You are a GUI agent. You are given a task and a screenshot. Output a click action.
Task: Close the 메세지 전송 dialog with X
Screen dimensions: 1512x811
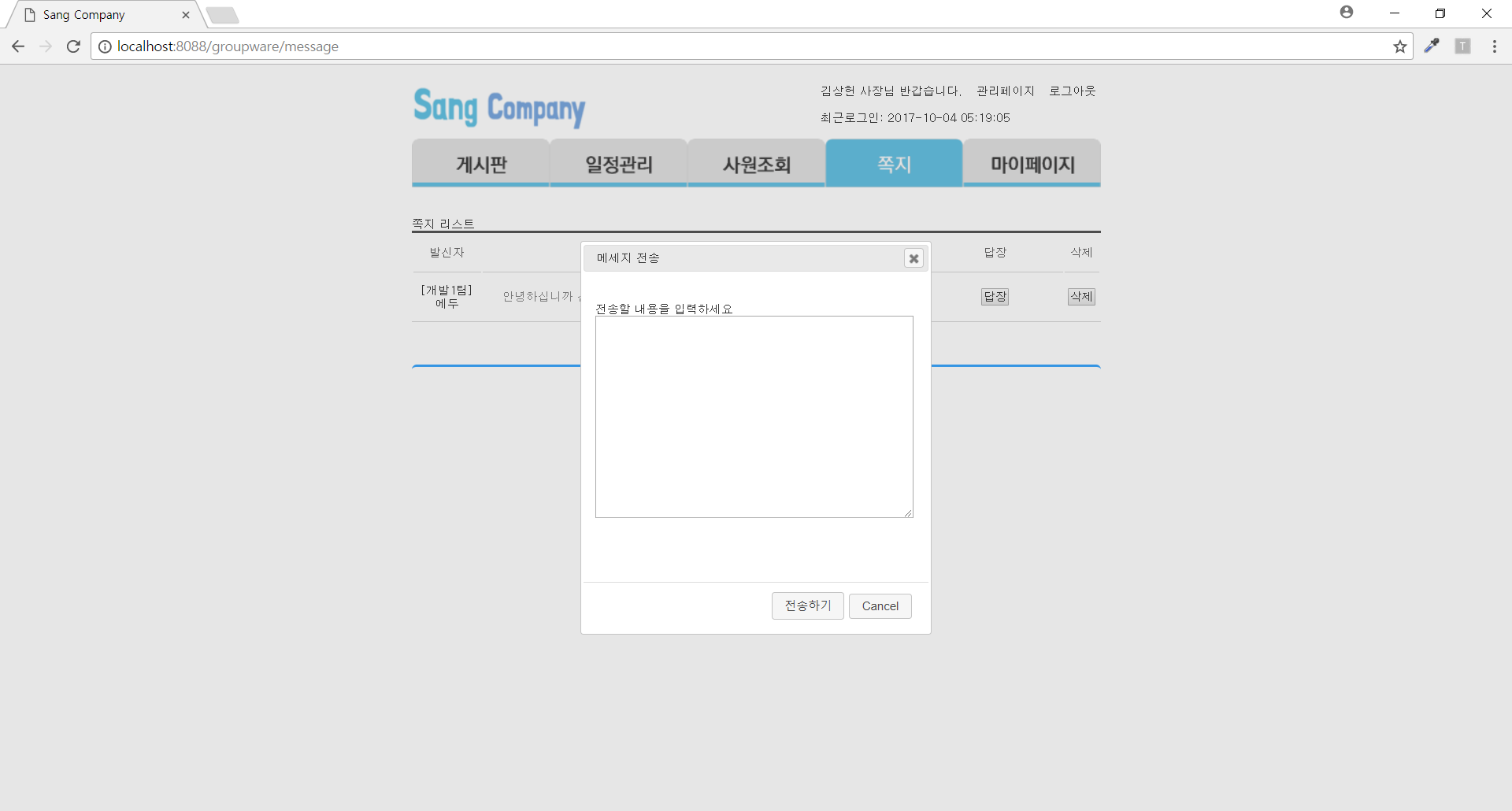click(913, 258)
